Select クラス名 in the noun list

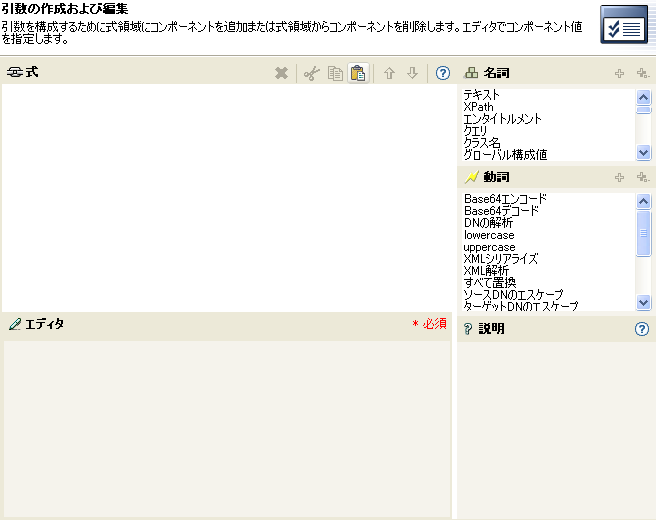coord(482,143)
